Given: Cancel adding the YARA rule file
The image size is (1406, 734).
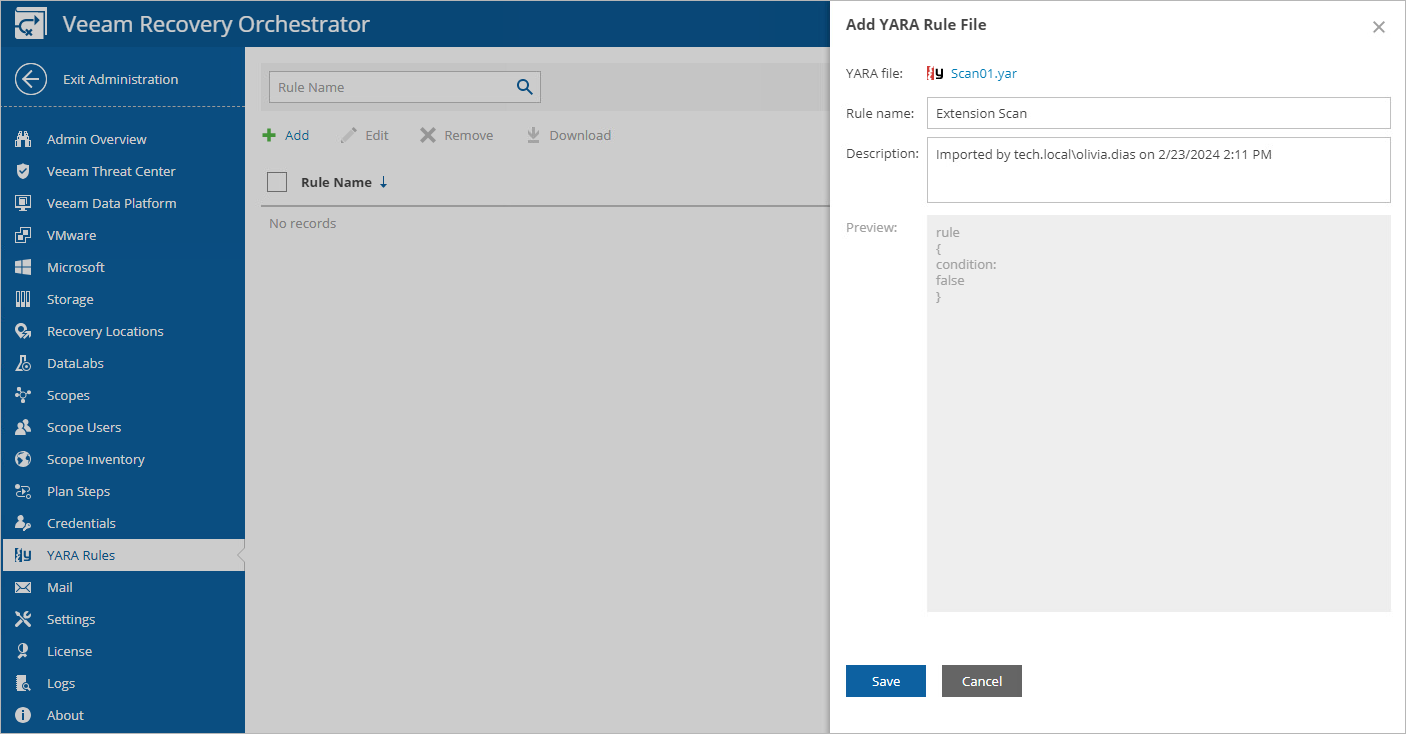Looking at the screenshot, I should coord(982,681).
